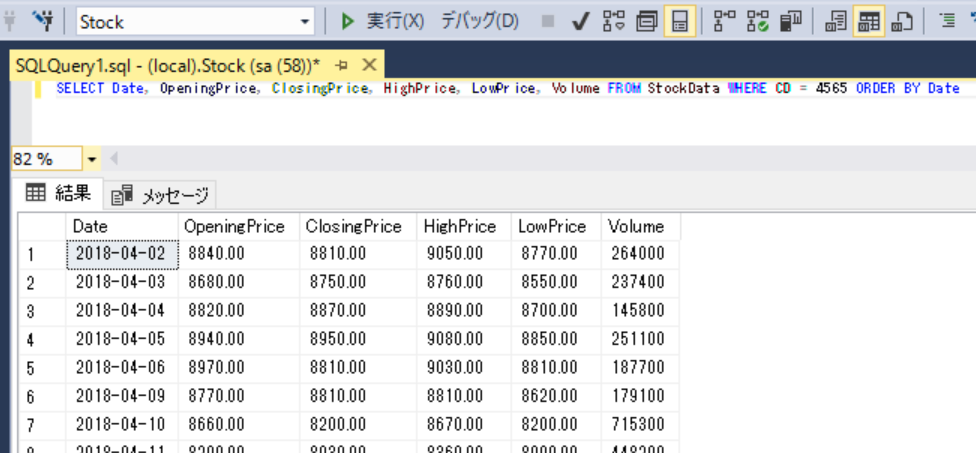Click HighPrice cell 9050.00

(x=464, y=255)
